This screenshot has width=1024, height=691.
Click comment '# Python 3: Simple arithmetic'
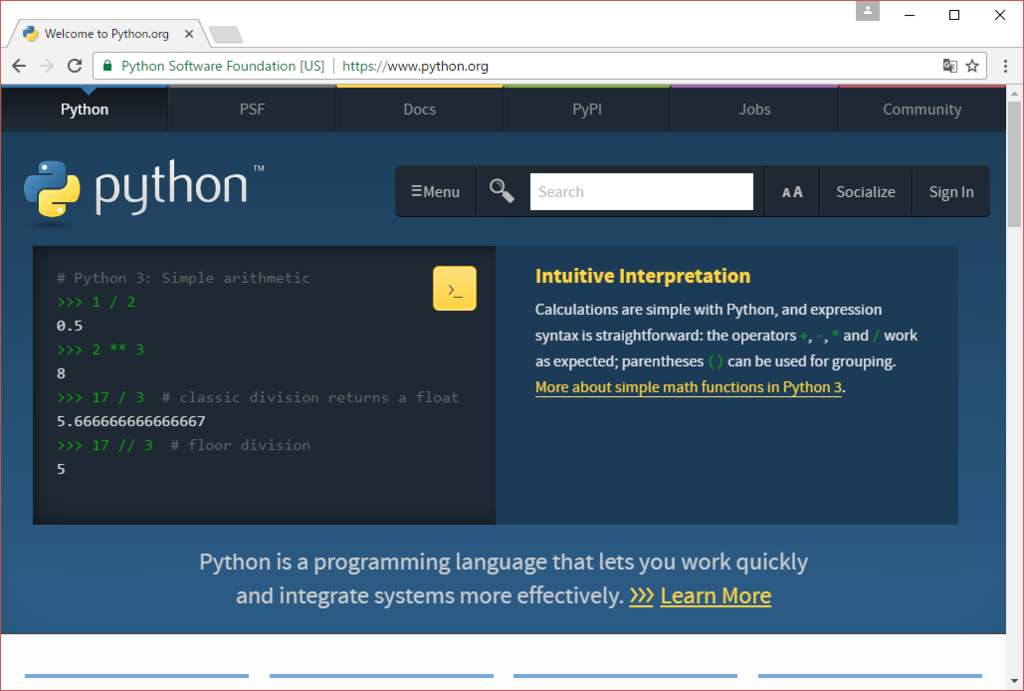pyautogui.click(x=183, y=278)
